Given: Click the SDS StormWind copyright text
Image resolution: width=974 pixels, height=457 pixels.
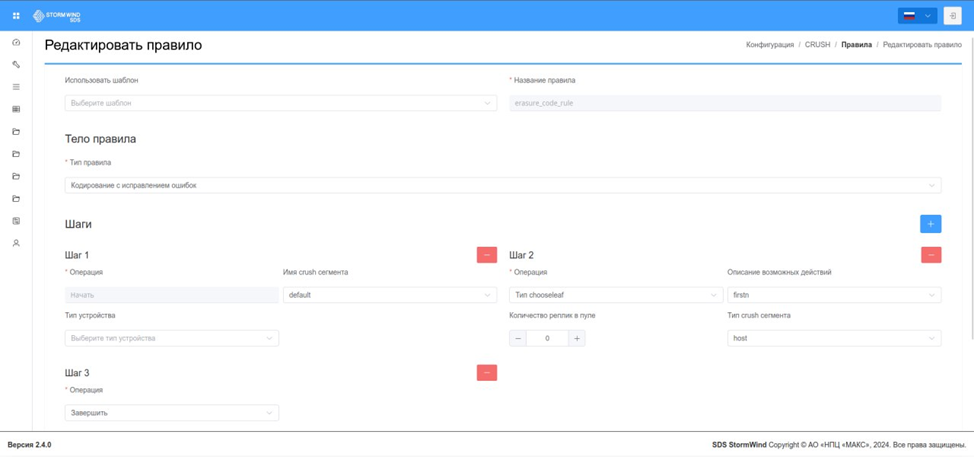Looking at the screenshot, I should (839, 445).
